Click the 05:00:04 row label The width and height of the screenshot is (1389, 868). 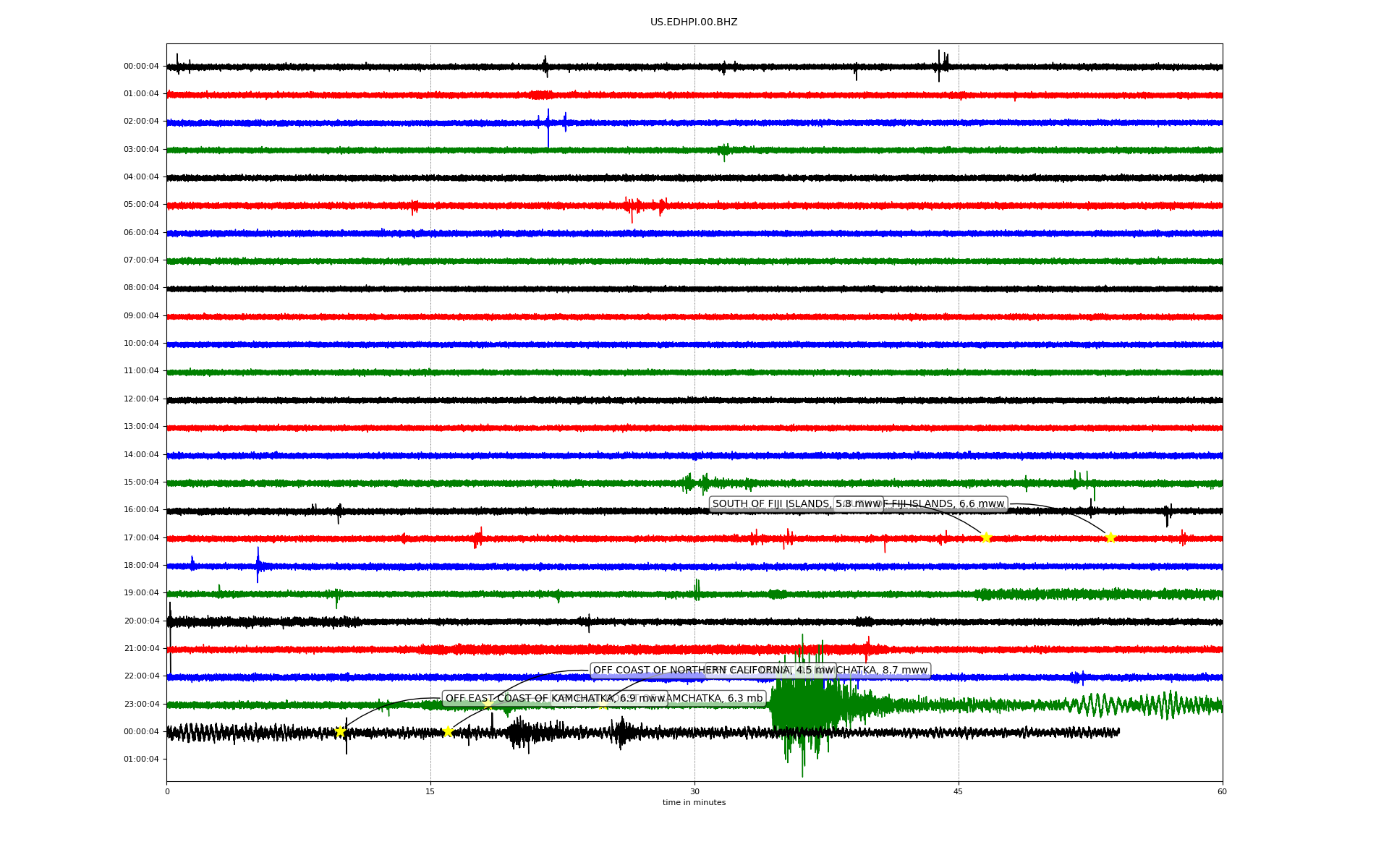[x=141, y=205]
